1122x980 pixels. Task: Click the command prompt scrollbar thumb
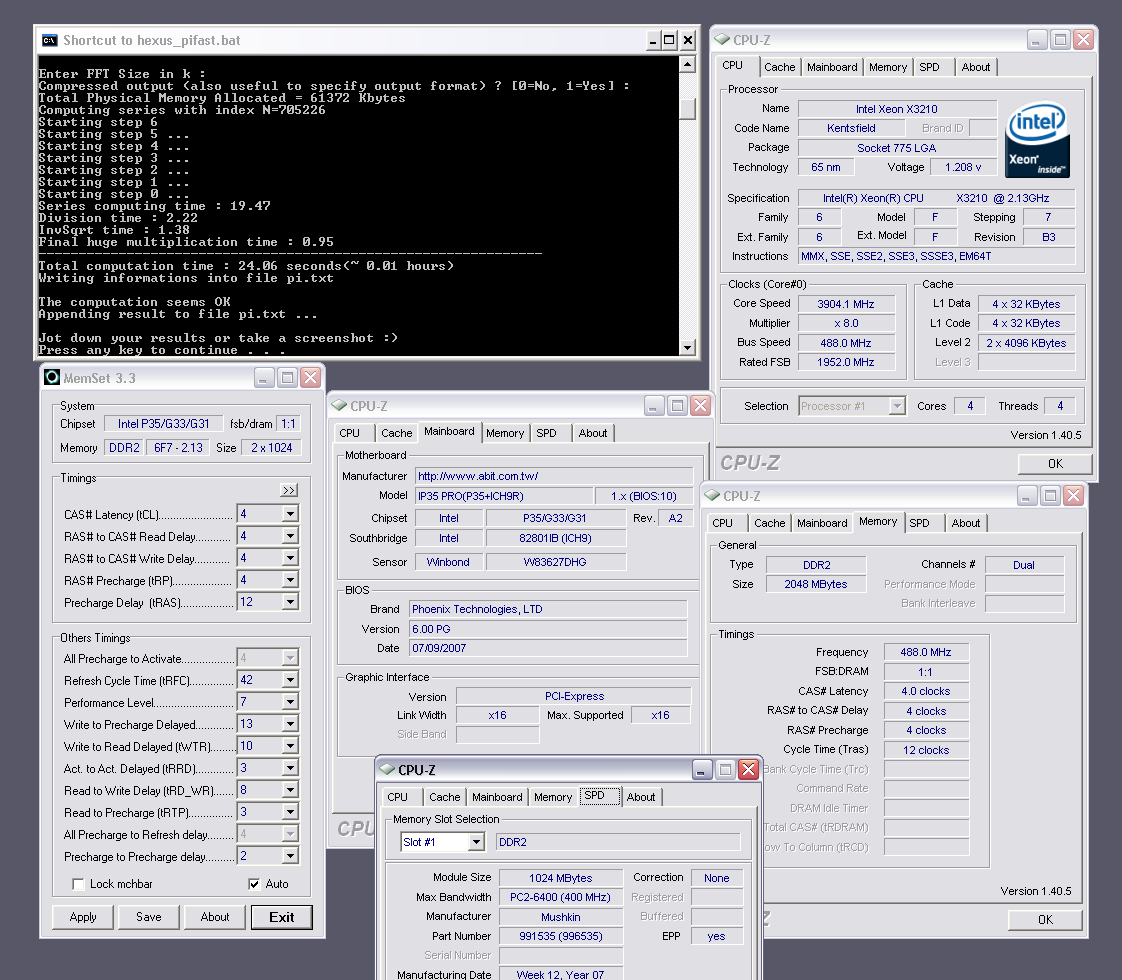688,109
